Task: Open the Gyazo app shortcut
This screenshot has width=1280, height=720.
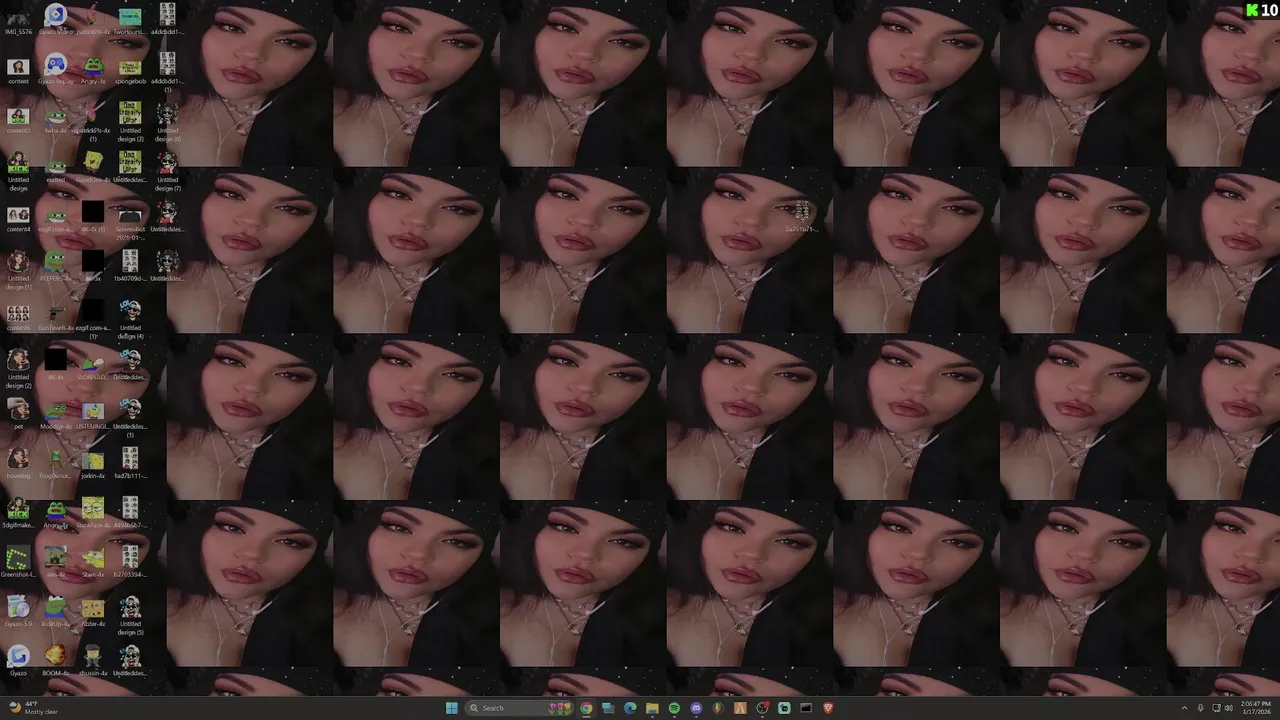Action: (x=18, y=661)
